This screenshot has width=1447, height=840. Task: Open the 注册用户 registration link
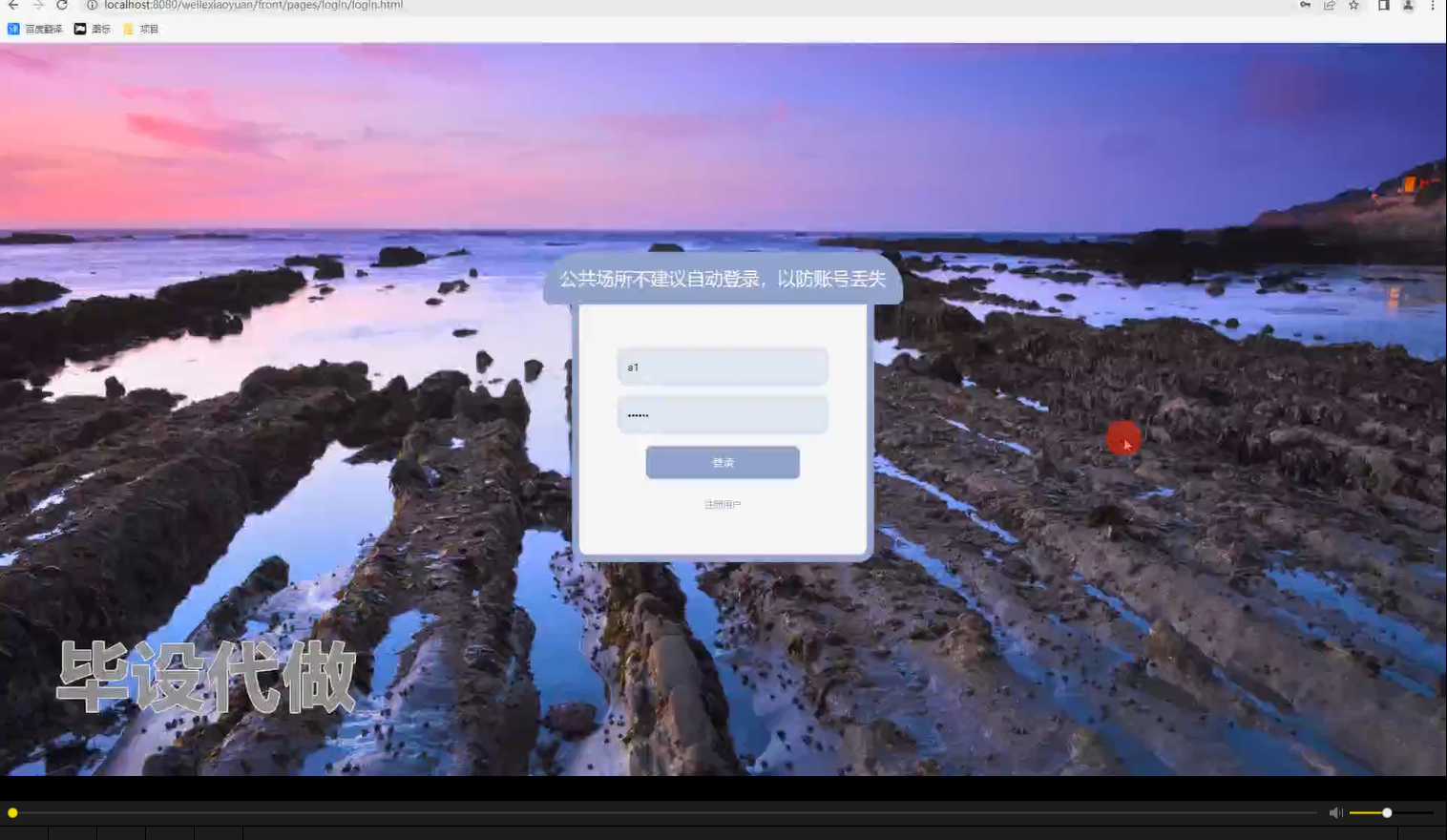723,504
